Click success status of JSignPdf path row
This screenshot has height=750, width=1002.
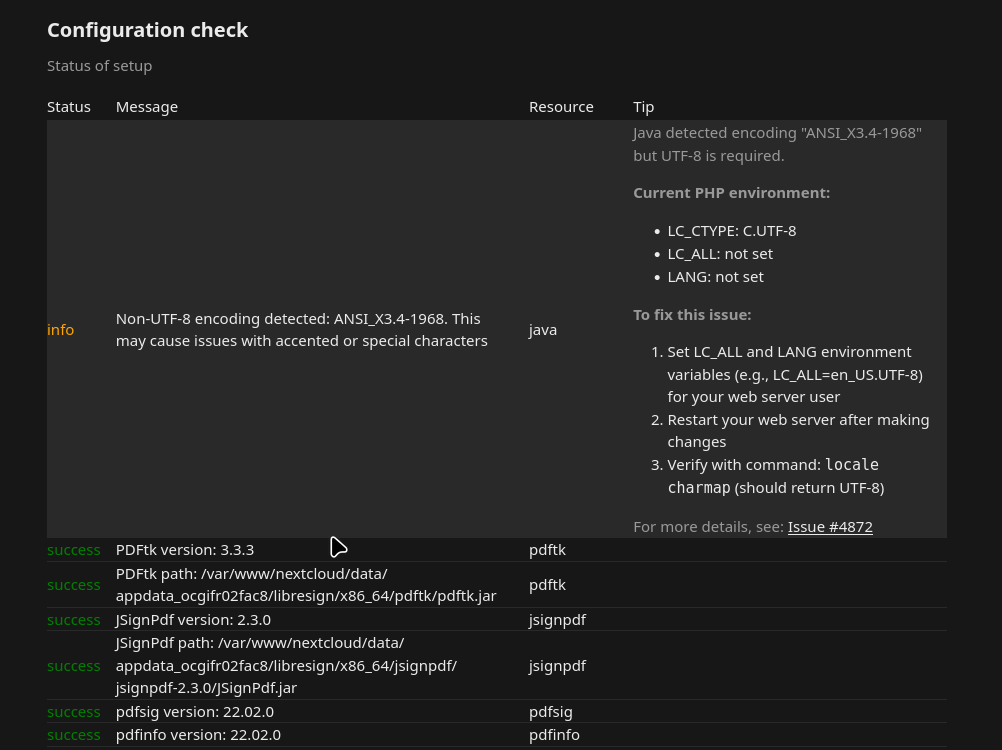pos(73,666)
